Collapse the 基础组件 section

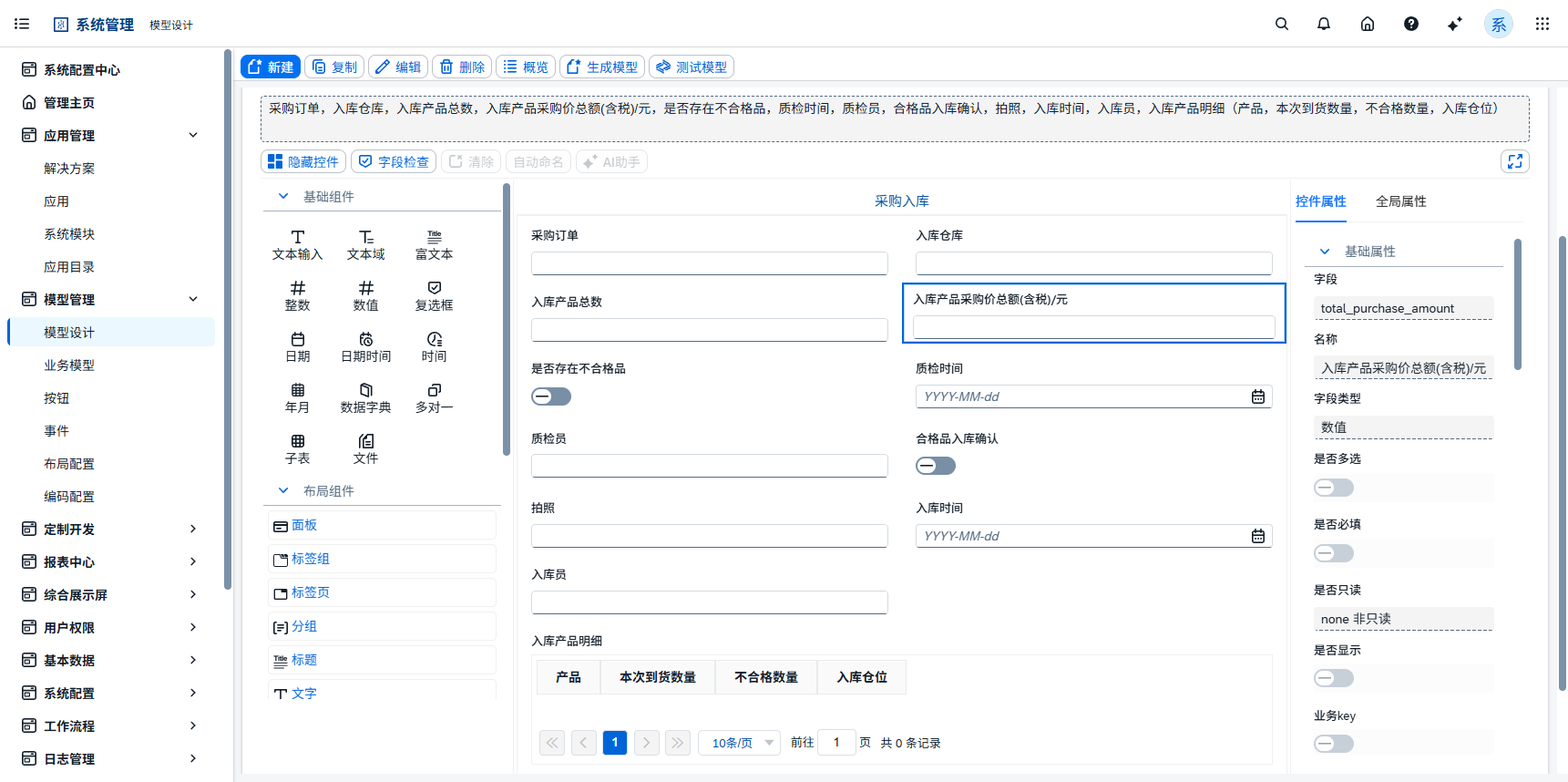283,197
